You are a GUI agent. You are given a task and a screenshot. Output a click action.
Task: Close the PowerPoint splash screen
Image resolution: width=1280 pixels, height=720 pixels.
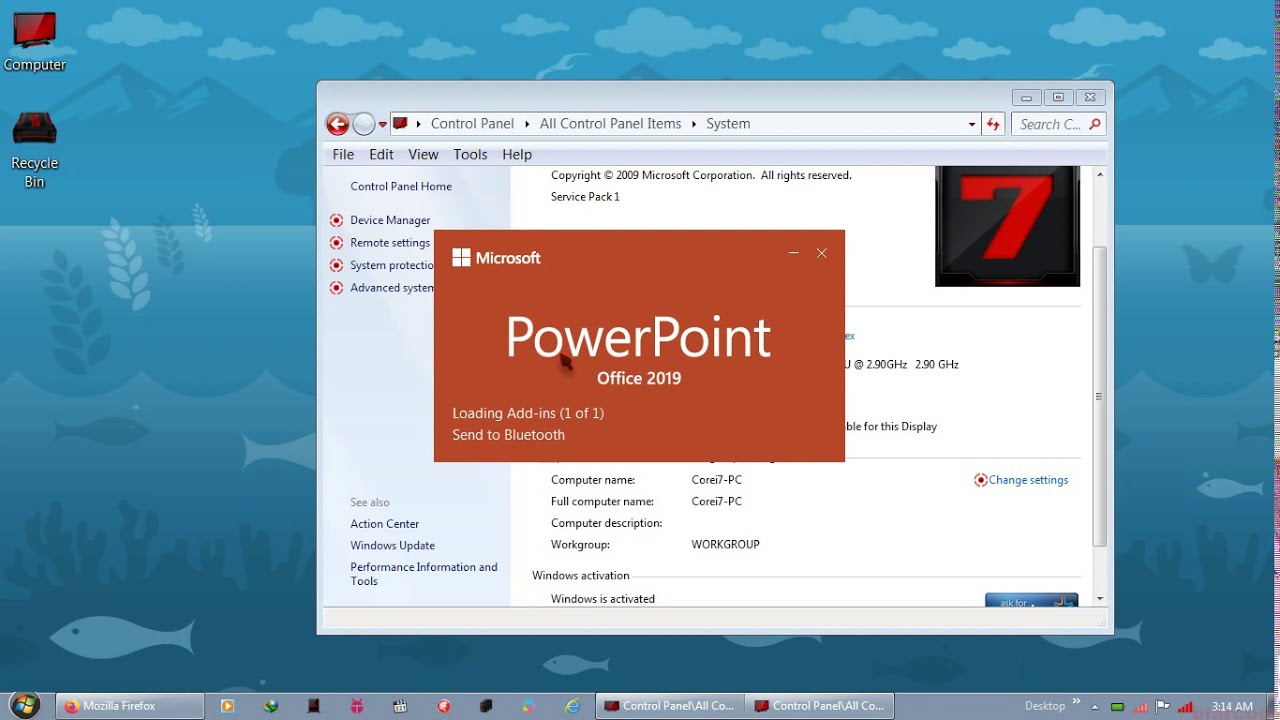pyautogui.click(x=822, y=254)
